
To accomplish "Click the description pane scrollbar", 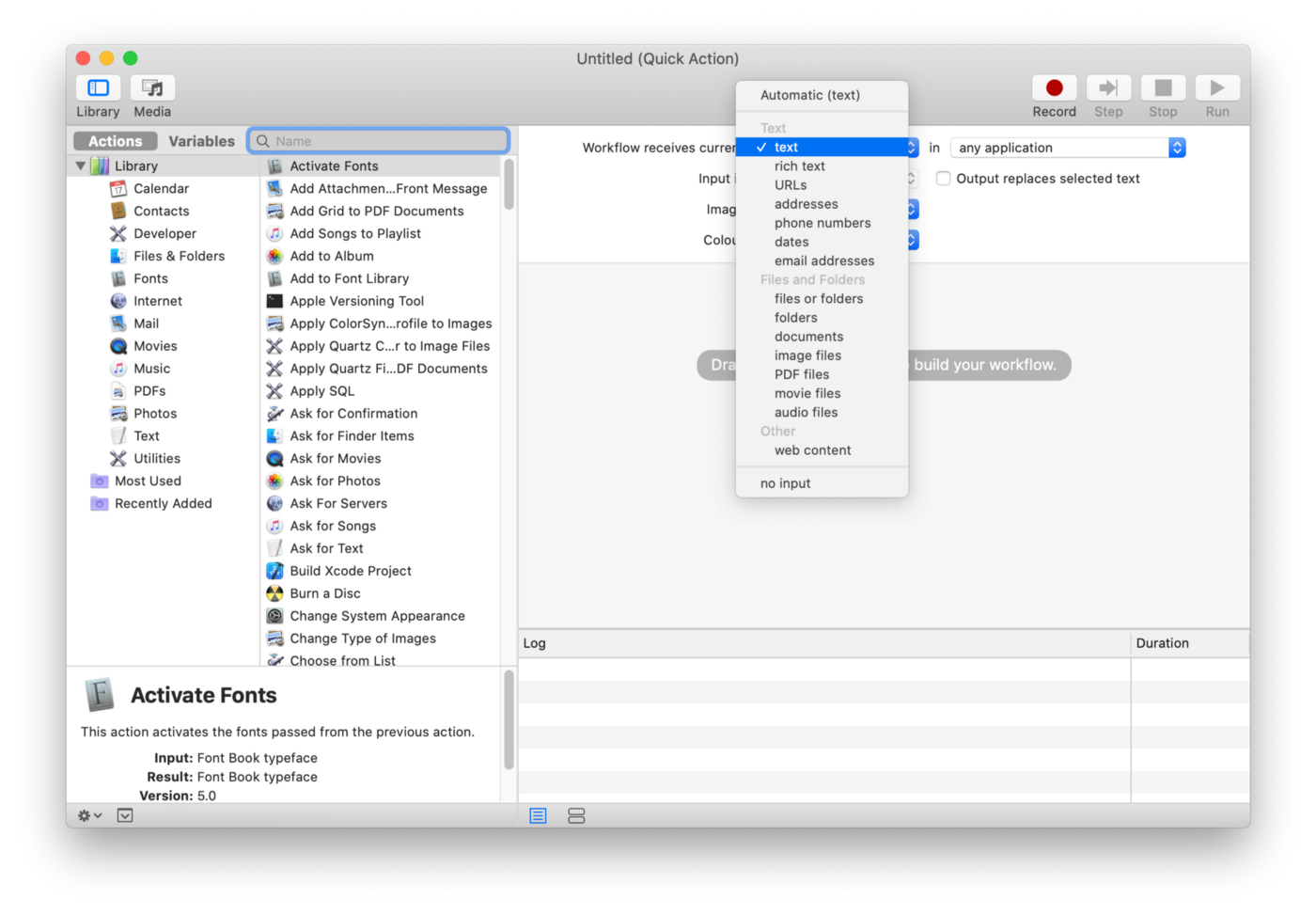I will 509,719.
